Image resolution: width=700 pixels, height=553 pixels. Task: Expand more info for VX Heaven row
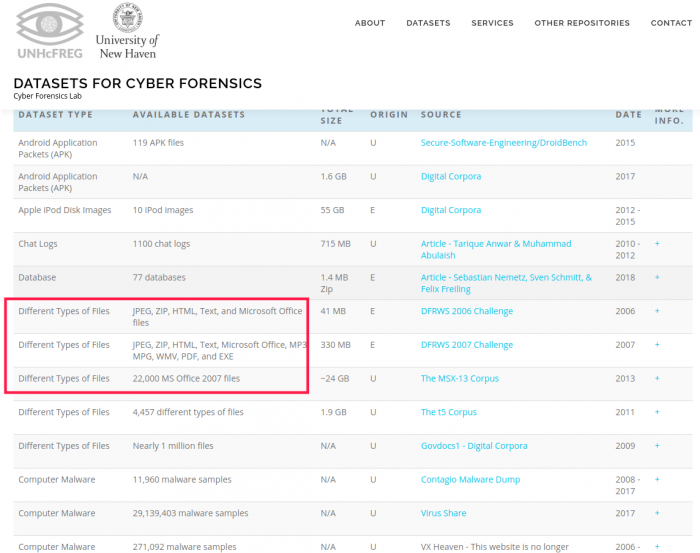pos(657,546)
